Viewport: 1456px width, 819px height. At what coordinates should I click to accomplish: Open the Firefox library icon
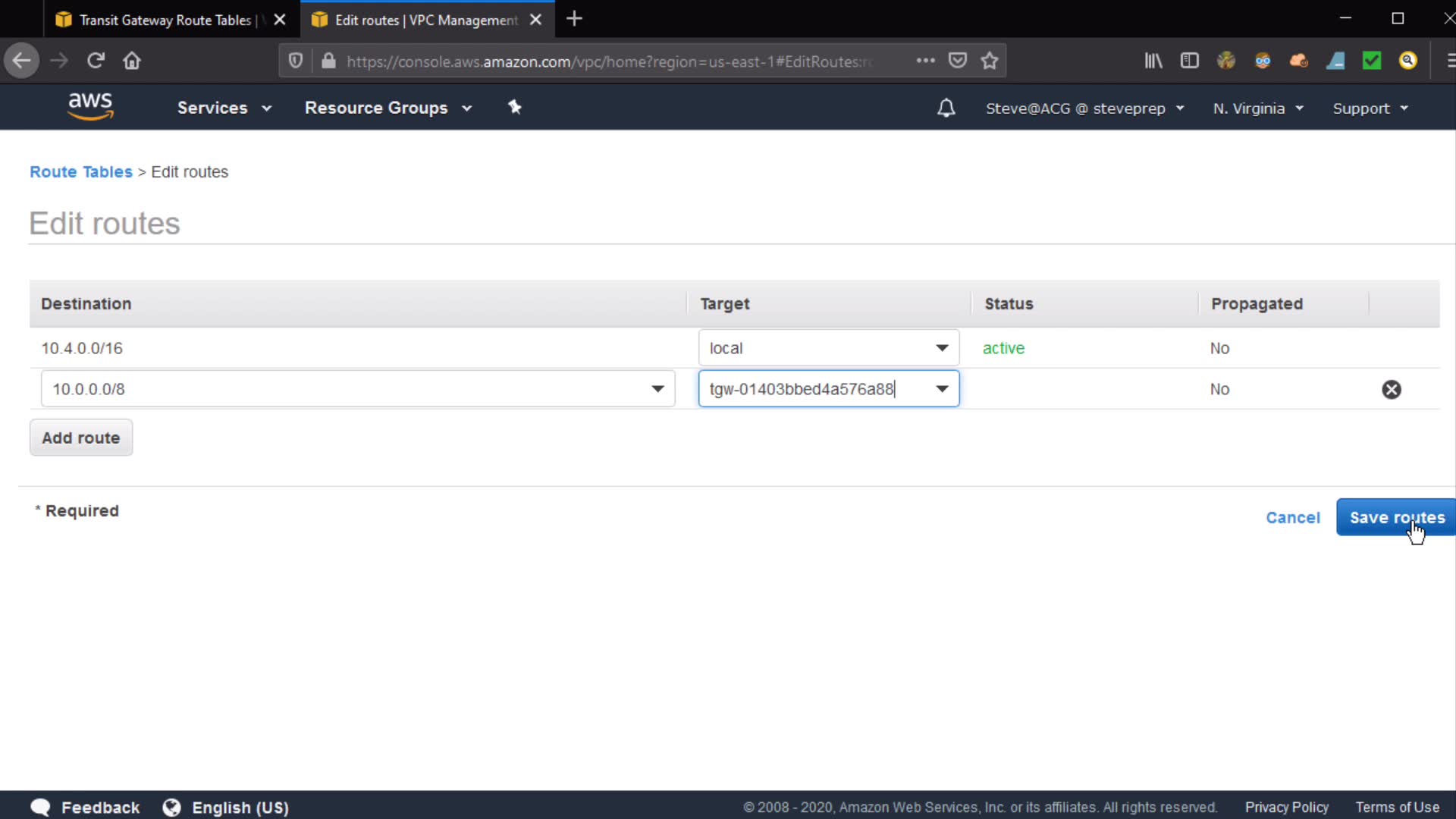(1153, 61)
